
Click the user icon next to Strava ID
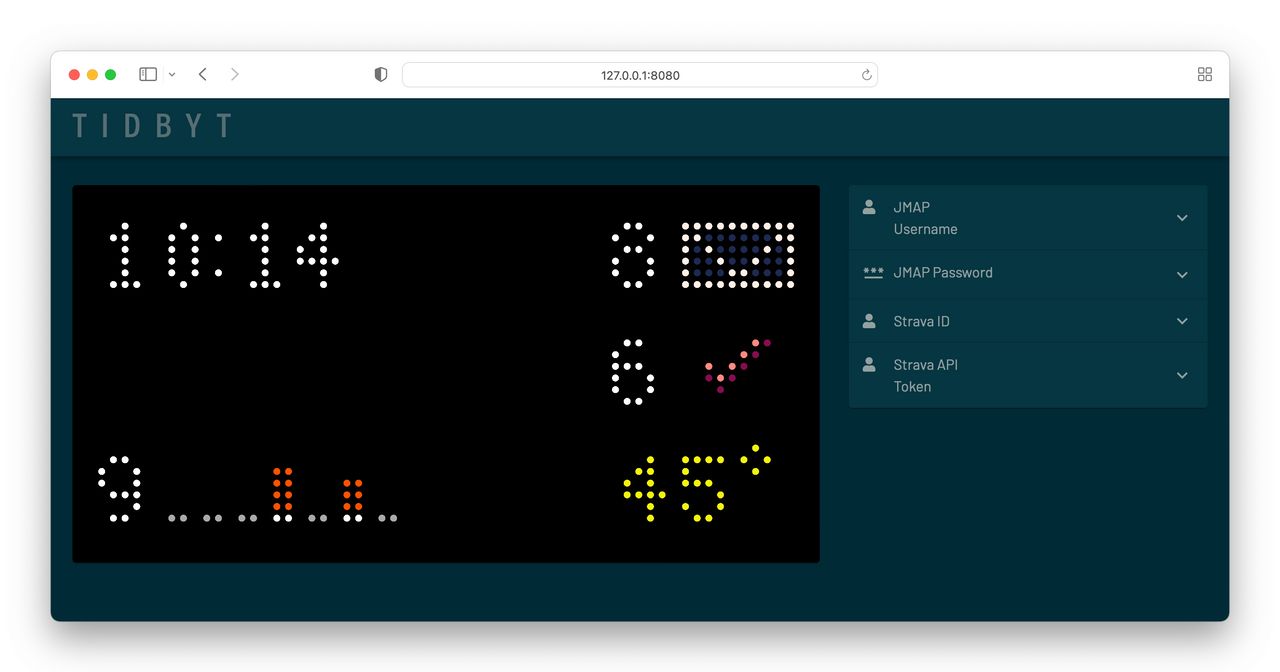(869, 320)
